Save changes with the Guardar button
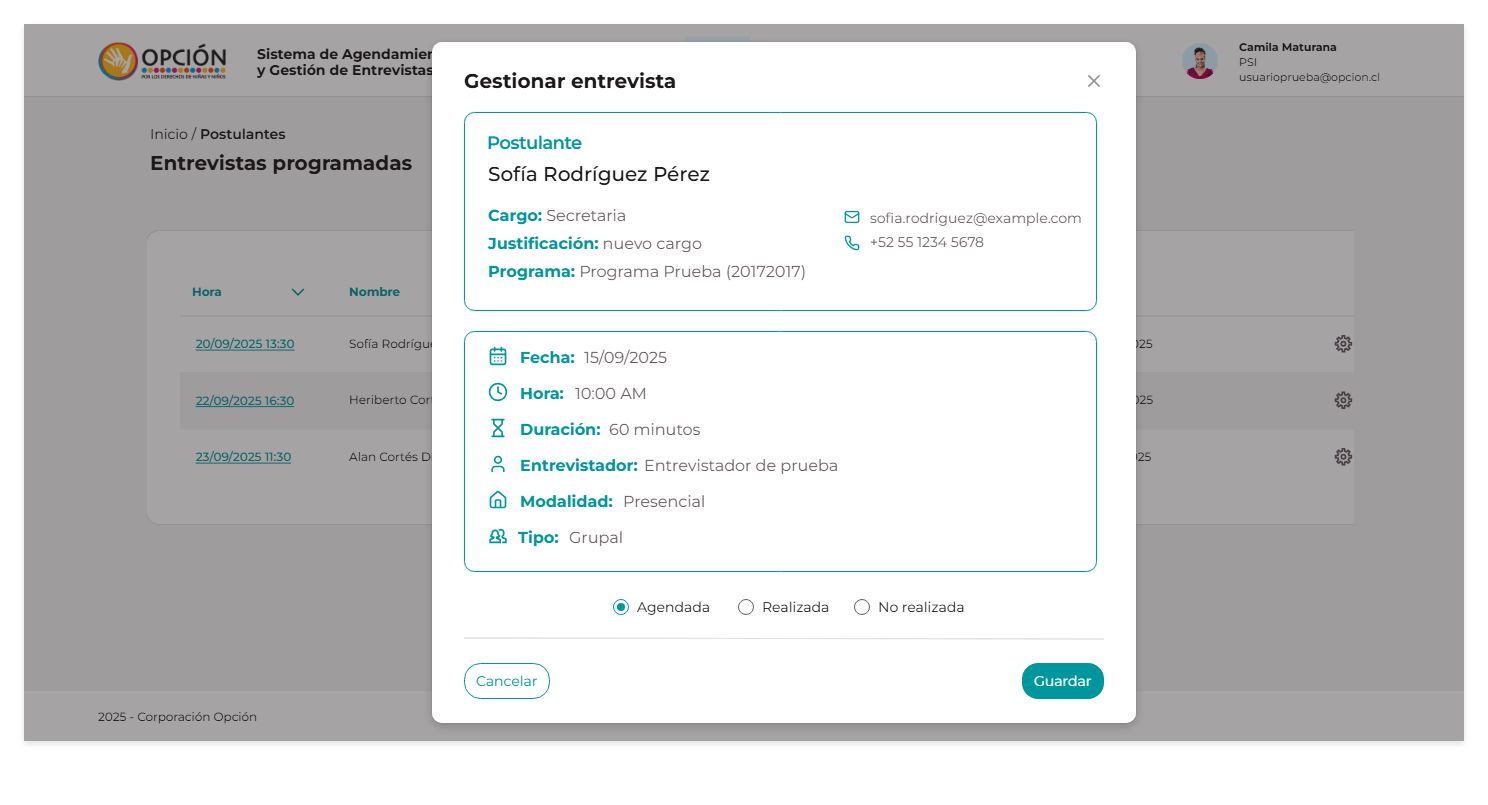The width and height of the screenshot is (1488, 805). (1062, 681)
